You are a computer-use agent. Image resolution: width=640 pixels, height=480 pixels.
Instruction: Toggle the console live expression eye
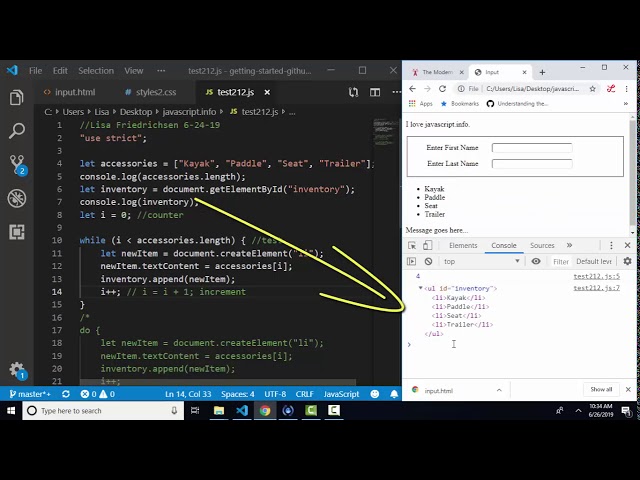tap(536, 261)
